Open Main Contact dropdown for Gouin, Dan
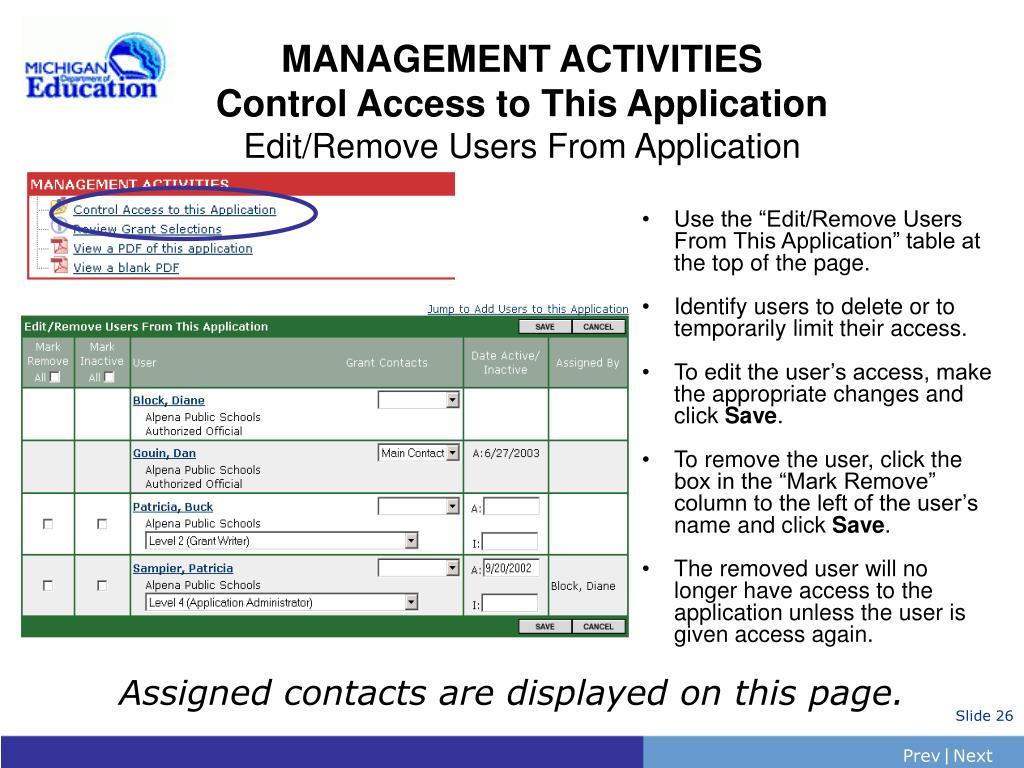This screenshot has width=1024, height=768. tap(419, 453)
